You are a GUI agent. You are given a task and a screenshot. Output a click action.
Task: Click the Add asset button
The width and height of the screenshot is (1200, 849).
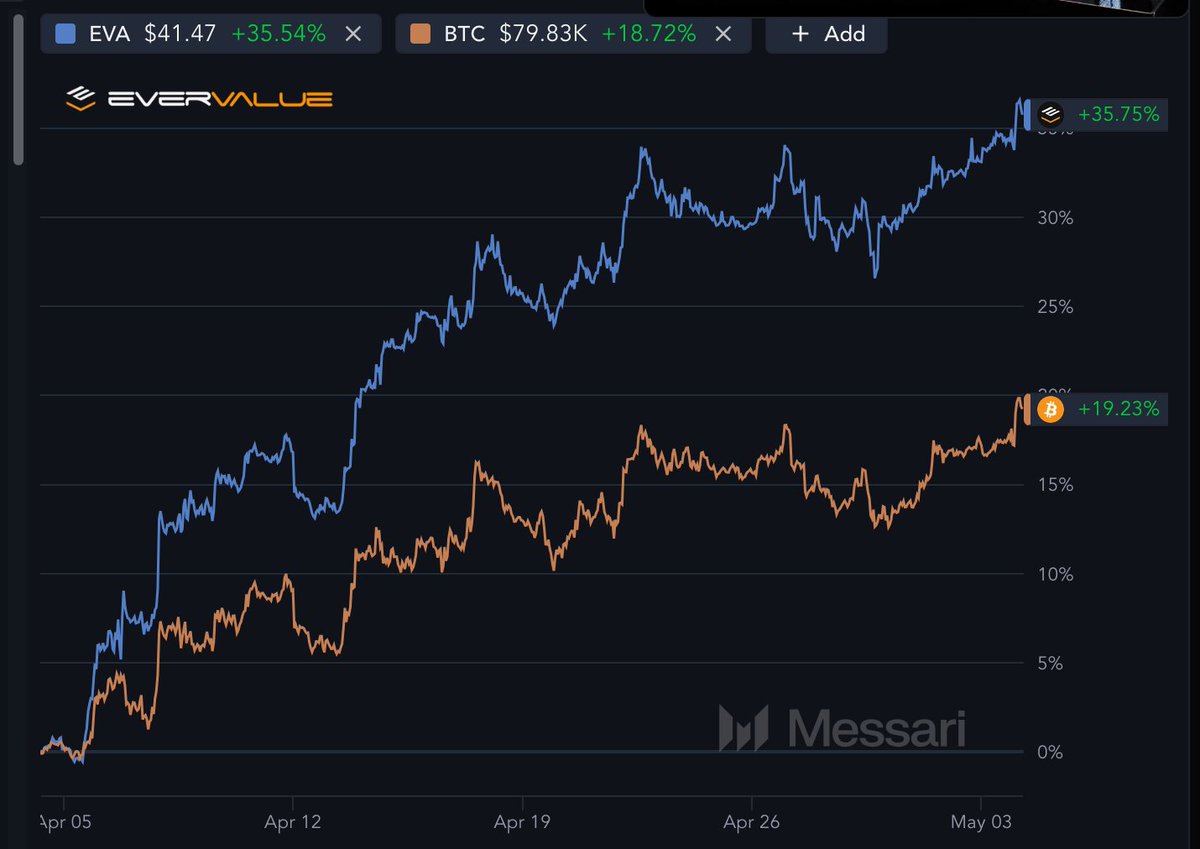(826, 33)
